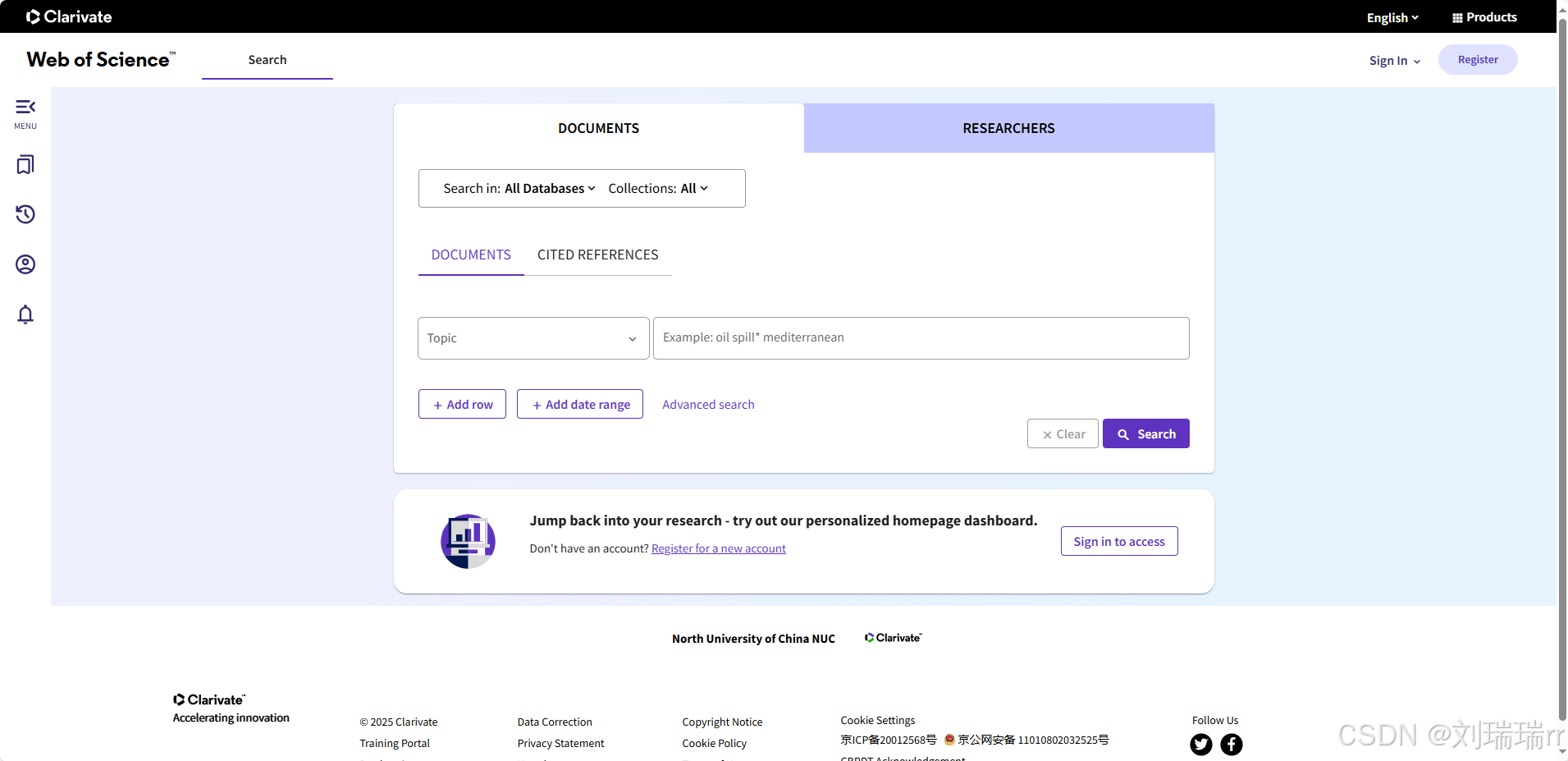Viewport: 1568px width, 761px height.
Task: Focus the search query input field
Action: pos(921,338)
